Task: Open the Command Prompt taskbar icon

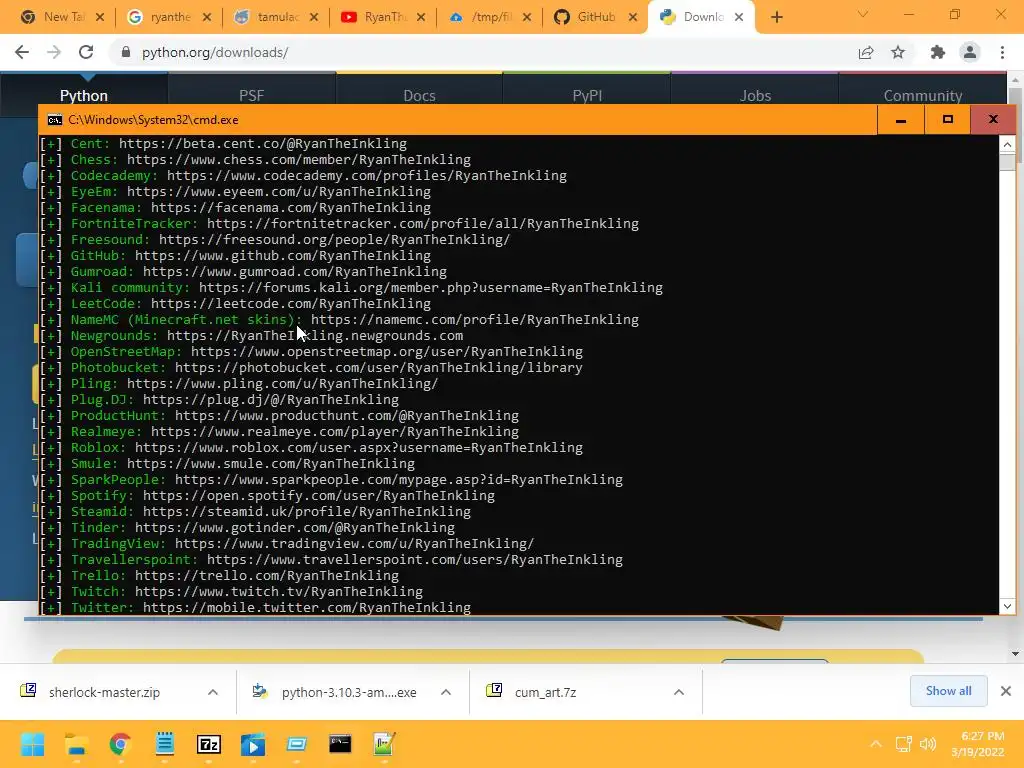Action: [340, 744]
